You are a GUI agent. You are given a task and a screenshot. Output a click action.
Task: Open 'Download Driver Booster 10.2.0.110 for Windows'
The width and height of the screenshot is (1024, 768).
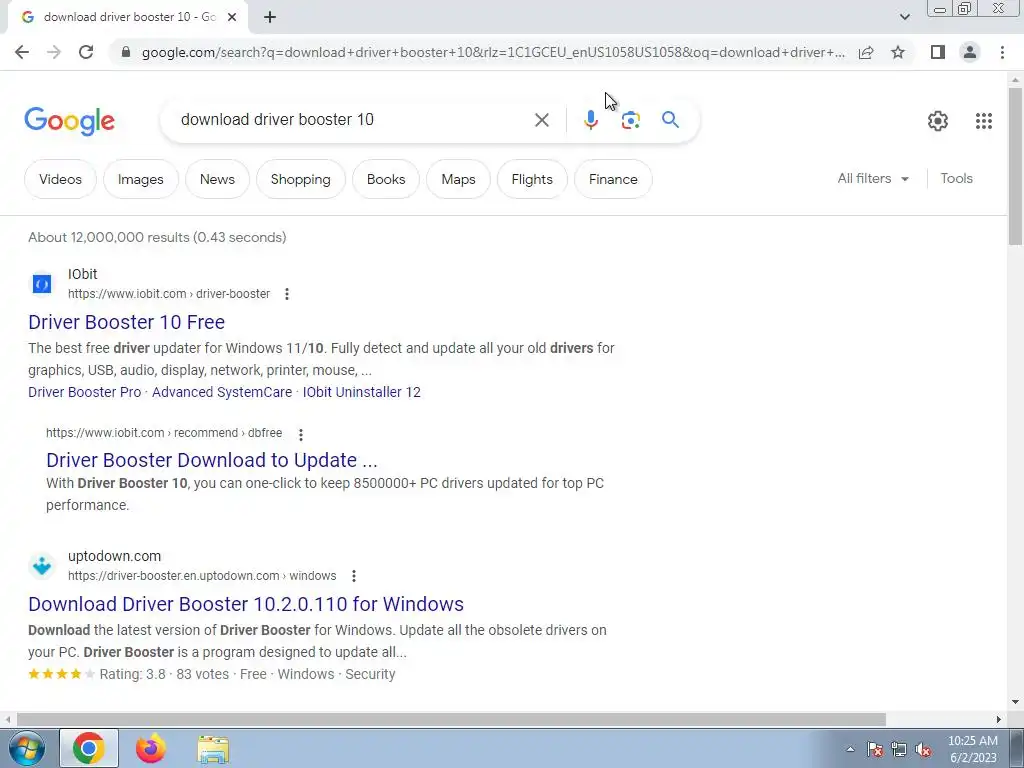point(246,604)
